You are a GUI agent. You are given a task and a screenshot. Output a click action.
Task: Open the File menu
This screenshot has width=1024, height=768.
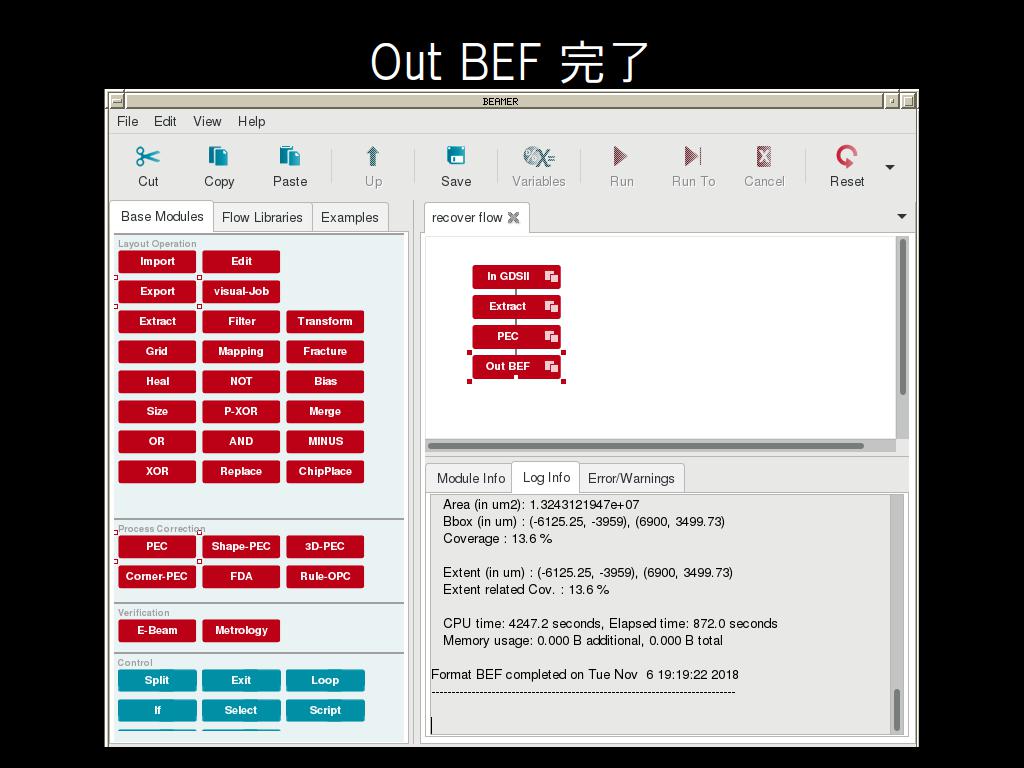pyautogui.click(x=127, y=121)
